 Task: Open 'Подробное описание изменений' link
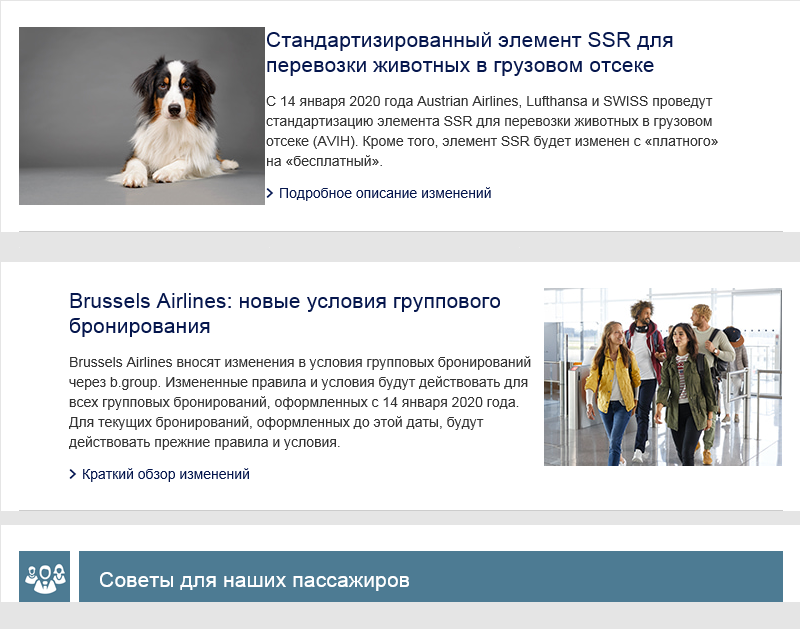click(x=385, y=193)
